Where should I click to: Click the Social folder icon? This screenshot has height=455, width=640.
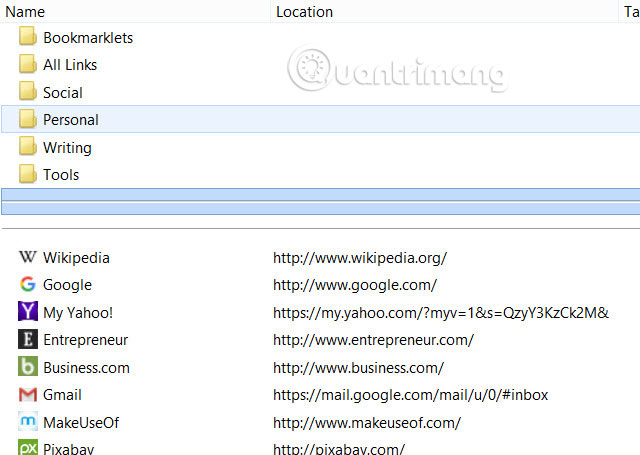(28, 91)
